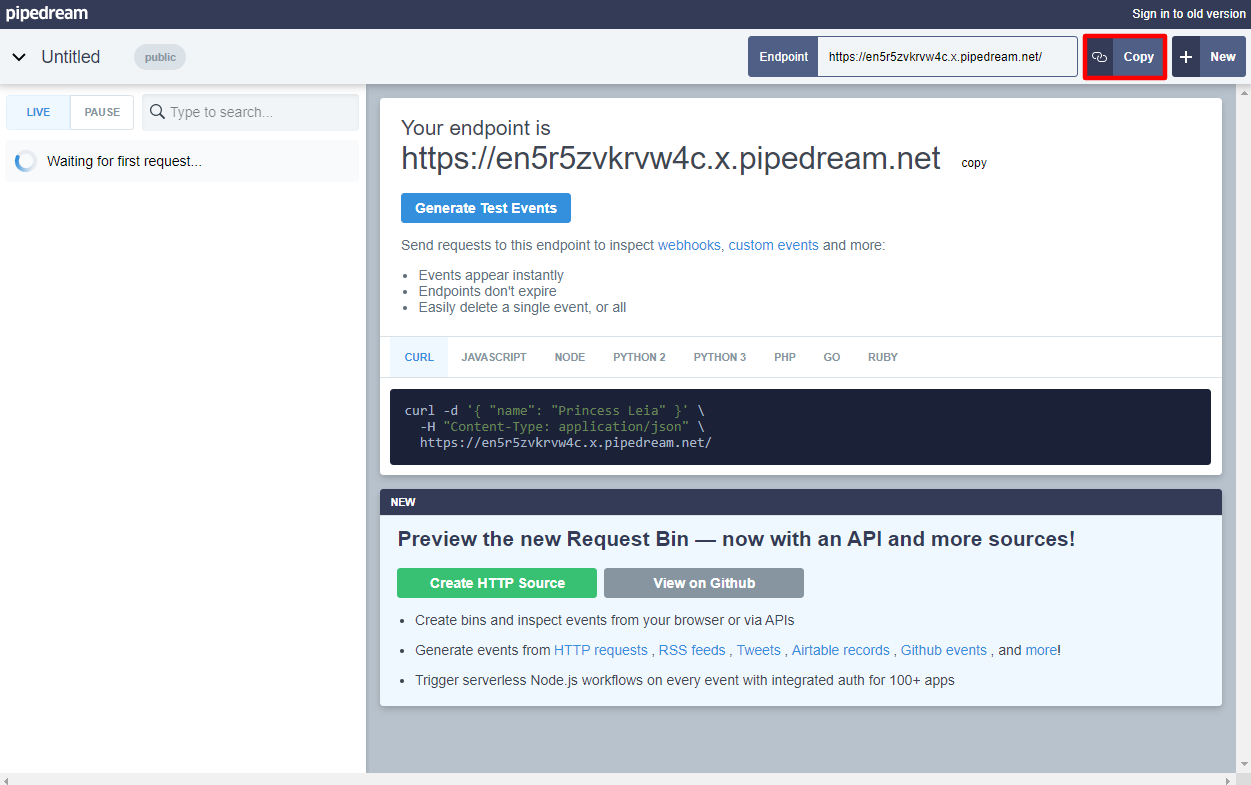
Task: Click the "Events appear instantly" bullet
Action: [x=491, y=275]
